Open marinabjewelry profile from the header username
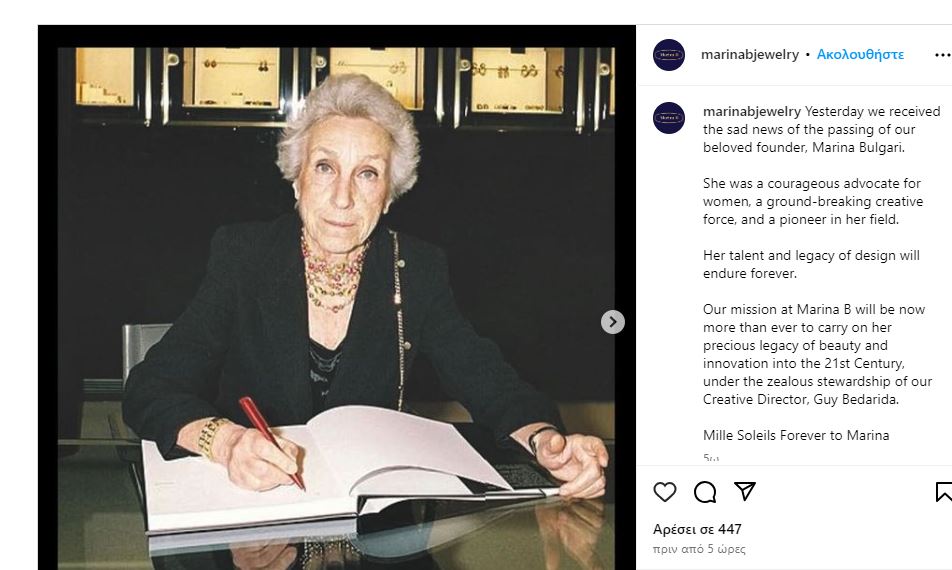The width and height of the screenshot is (952, 570). click(x=750, y=55)
